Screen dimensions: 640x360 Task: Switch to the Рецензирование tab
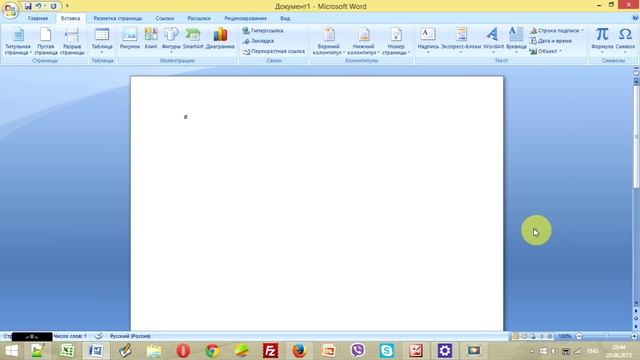245,18
